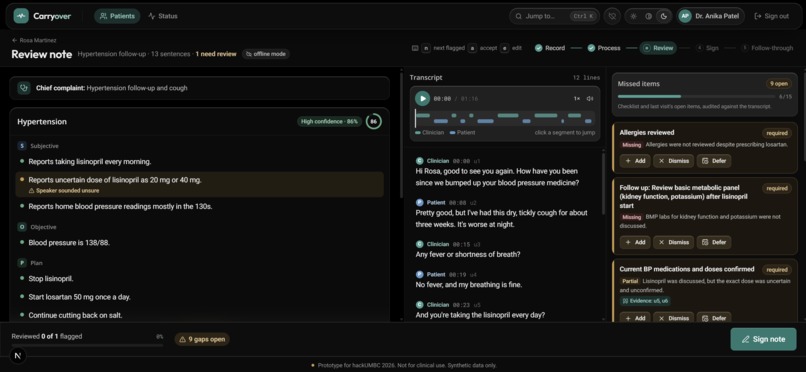The image size is (806, 372).
Task: Click the Clinician u3 avatar icon
Action: 419,244
